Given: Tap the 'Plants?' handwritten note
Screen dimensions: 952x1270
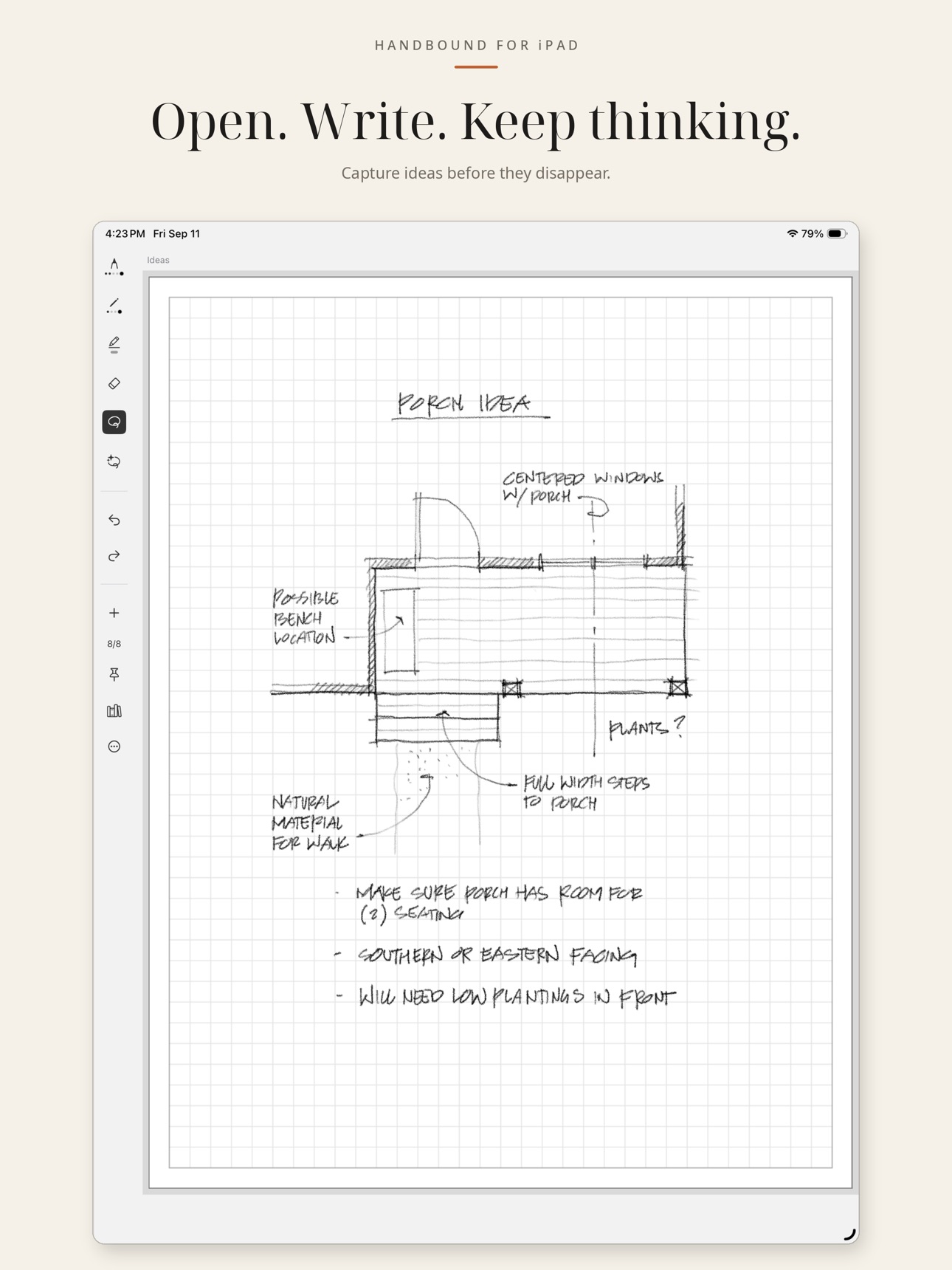Looking at the screenshot, I should [646, 727].
